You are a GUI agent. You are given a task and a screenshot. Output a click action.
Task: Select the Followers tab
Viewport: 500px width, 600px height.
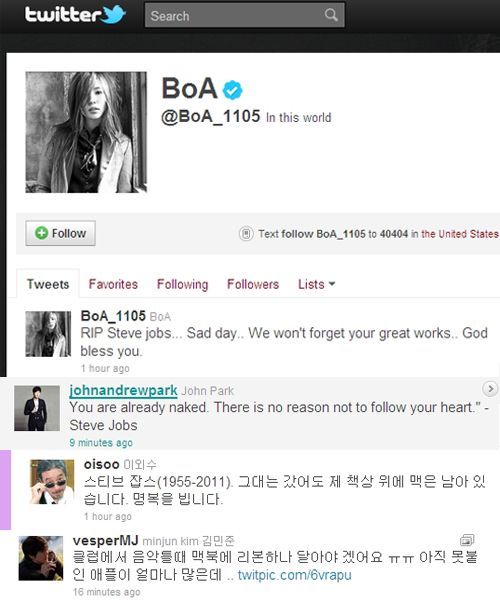[253, 284]
